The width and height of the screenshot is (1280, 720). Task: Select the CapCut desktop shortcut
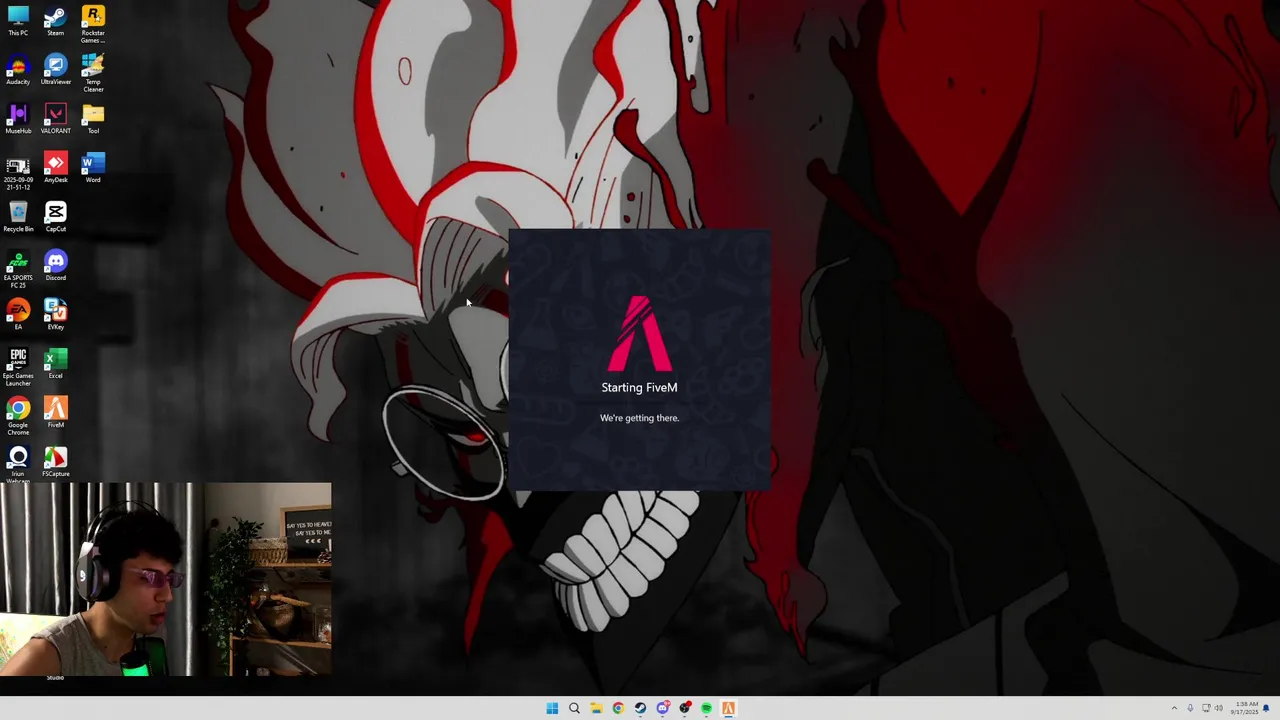click(x=55, y=217)
